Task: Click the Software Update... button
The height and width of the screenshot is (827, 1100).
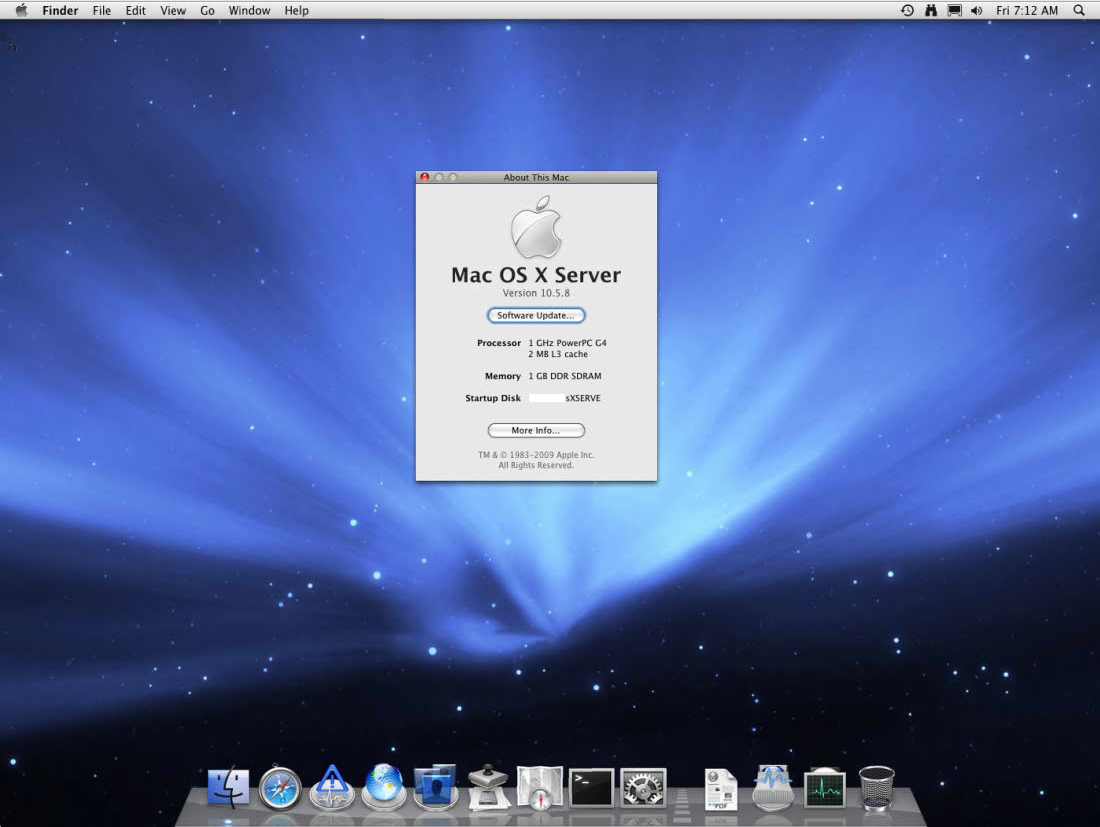Action: (x=536, y=315)
